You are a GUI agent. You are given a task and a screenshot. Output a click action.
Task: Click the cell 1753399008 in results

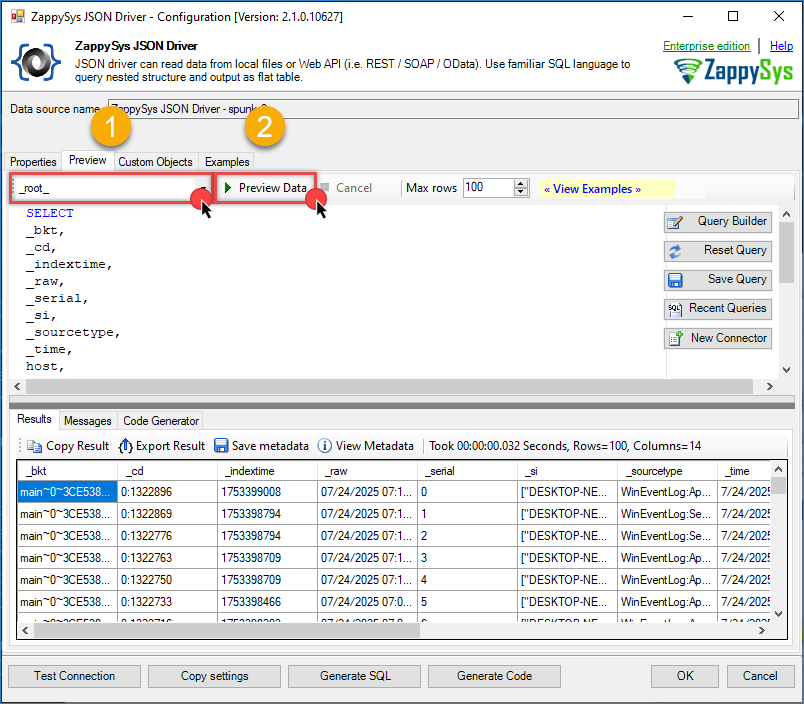click(268, 492)
